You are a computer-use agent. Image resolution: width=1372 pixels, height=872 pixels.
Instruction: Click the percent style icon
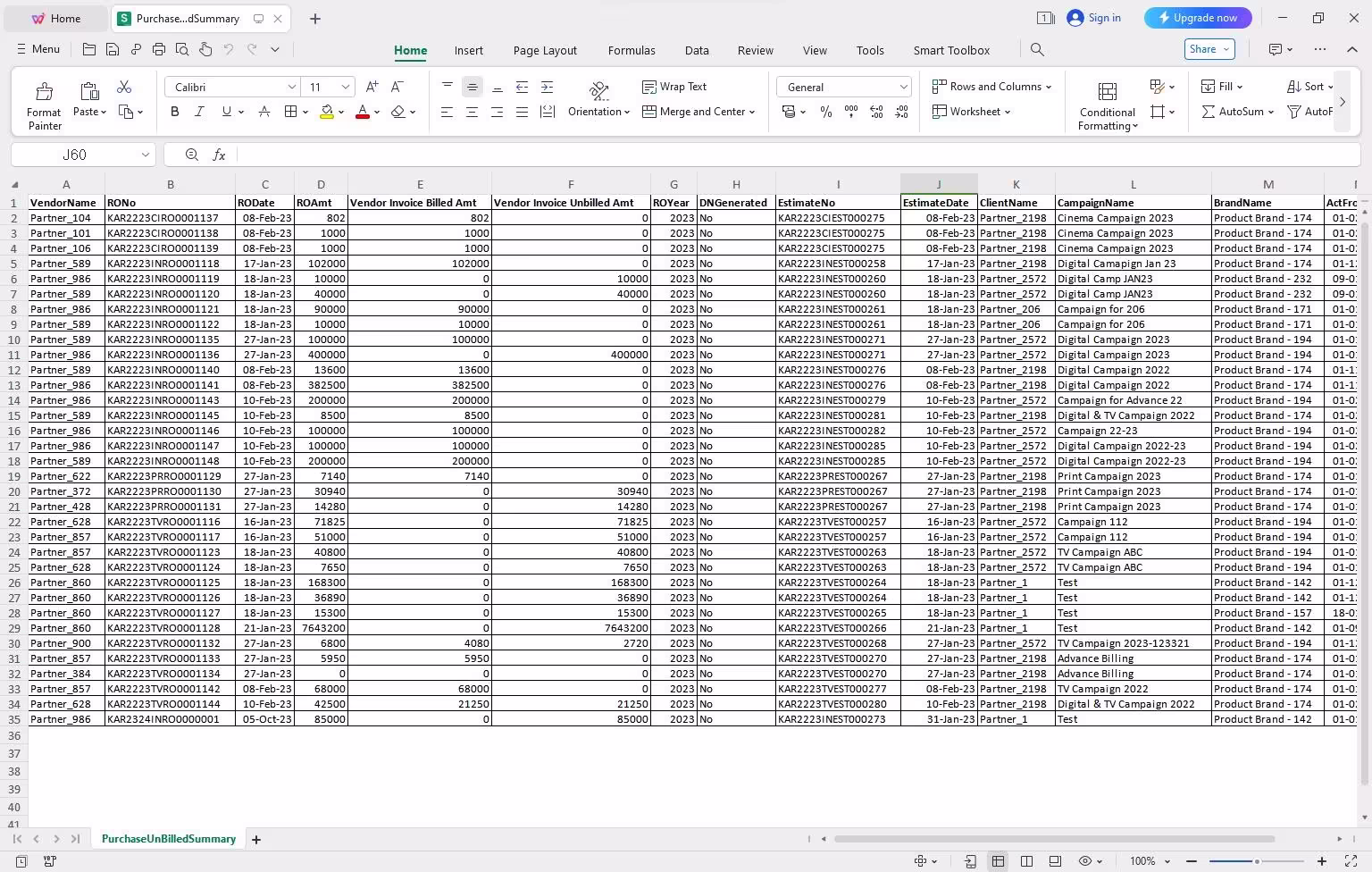click(826, 112)
